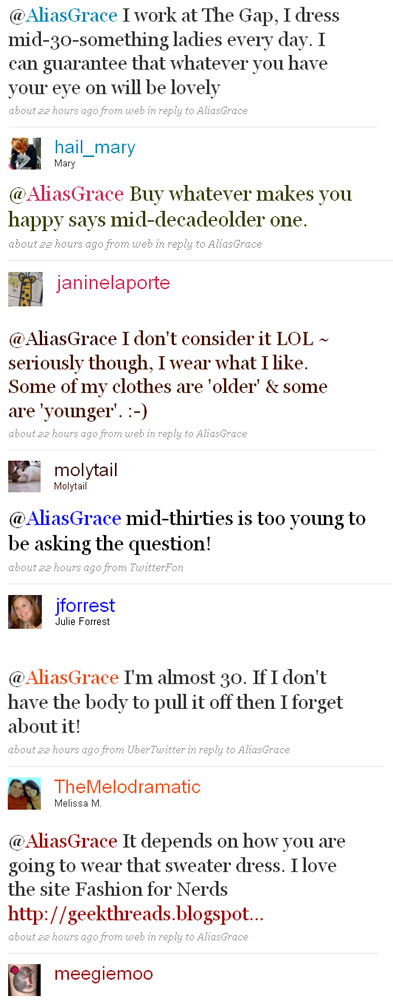The width and height of the screenshot is (393, 1008).
Task: Visit the meegiemoo username link
Action: pyautogui.click(x=104, y=974)
